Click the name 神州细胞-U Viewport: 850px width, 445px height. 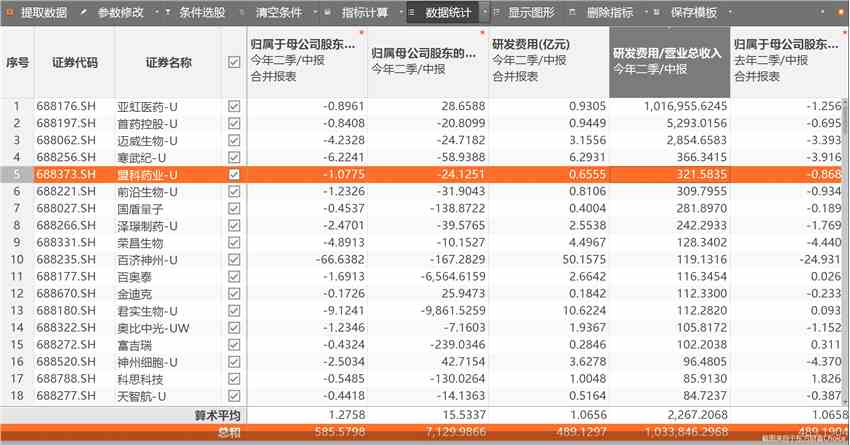[147, 362]
